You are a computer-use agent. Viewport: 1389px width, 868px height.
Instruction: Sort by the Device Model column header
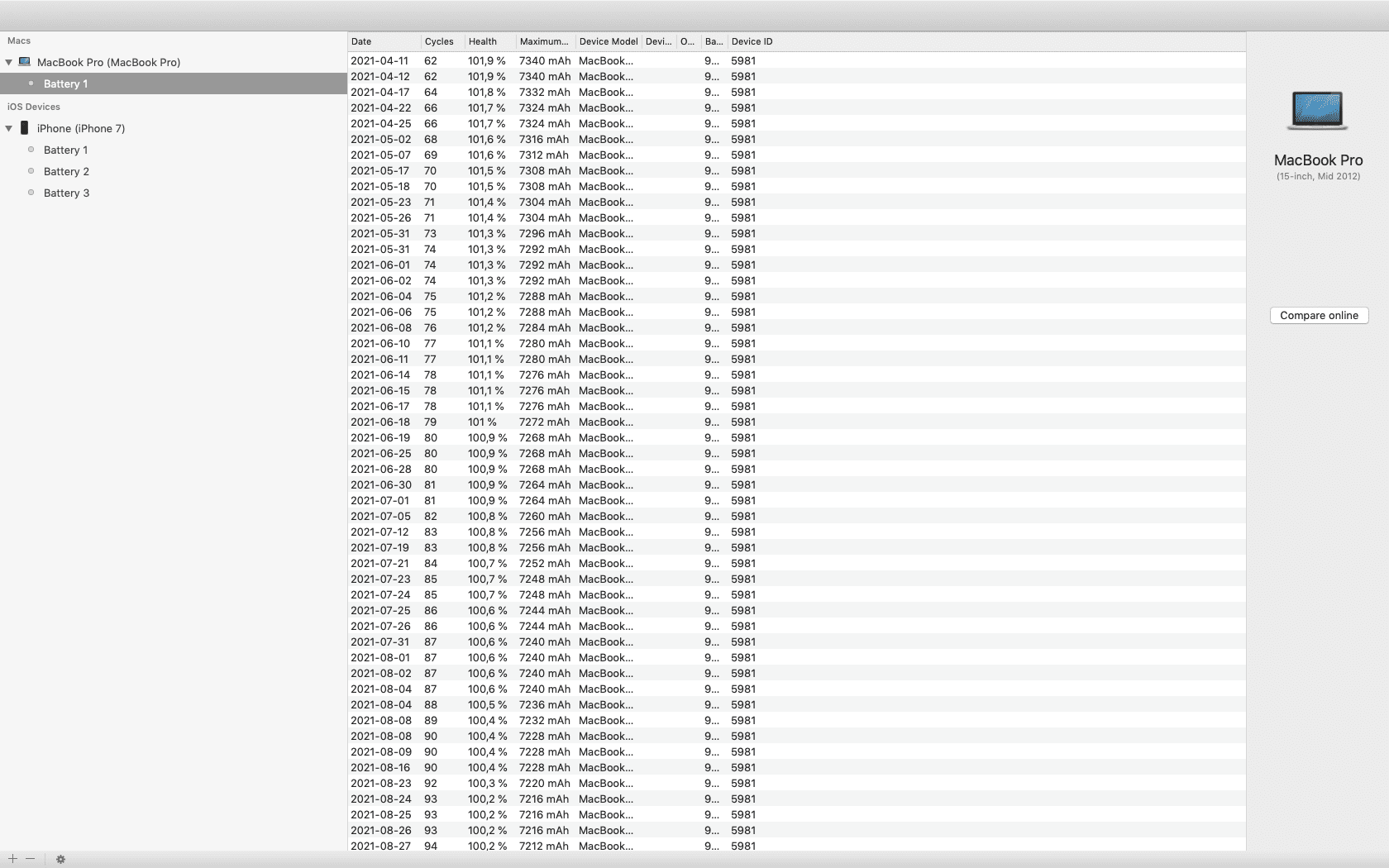coord(609,41)
